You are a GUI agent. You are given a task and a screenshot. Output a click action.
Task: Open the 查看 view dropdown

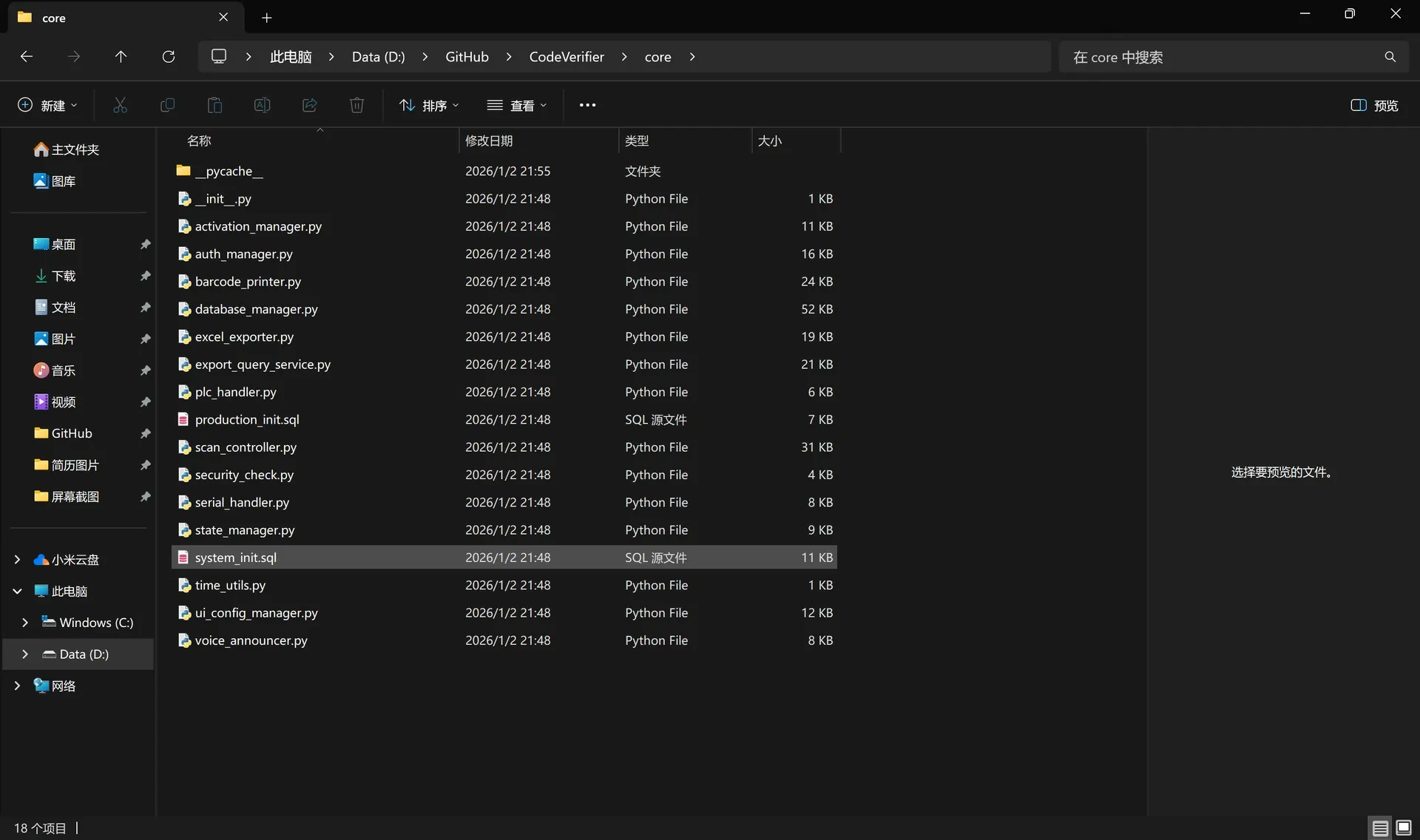pos(517,105)
